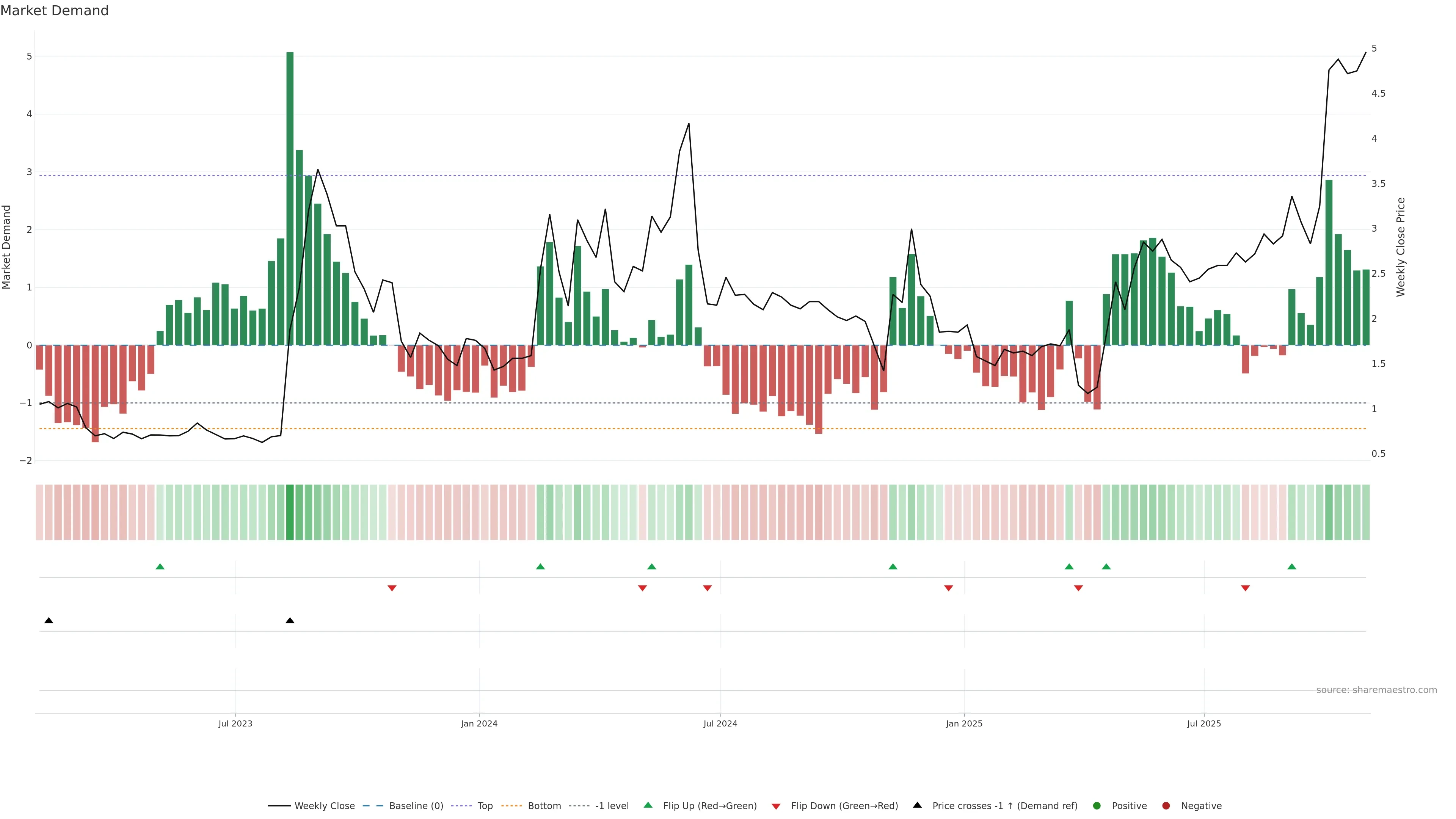
Task: Click the Jan 2025 x-axis label
Action: 964,723
